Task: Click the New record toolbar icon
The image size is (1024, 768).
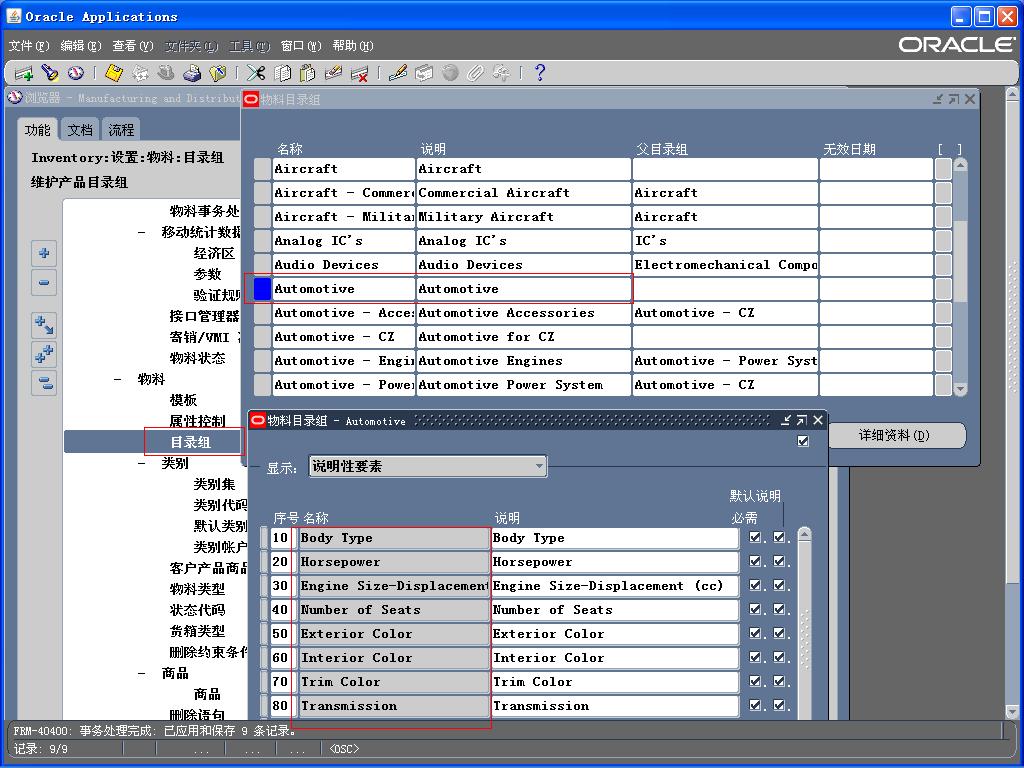Action: (24, 73)
